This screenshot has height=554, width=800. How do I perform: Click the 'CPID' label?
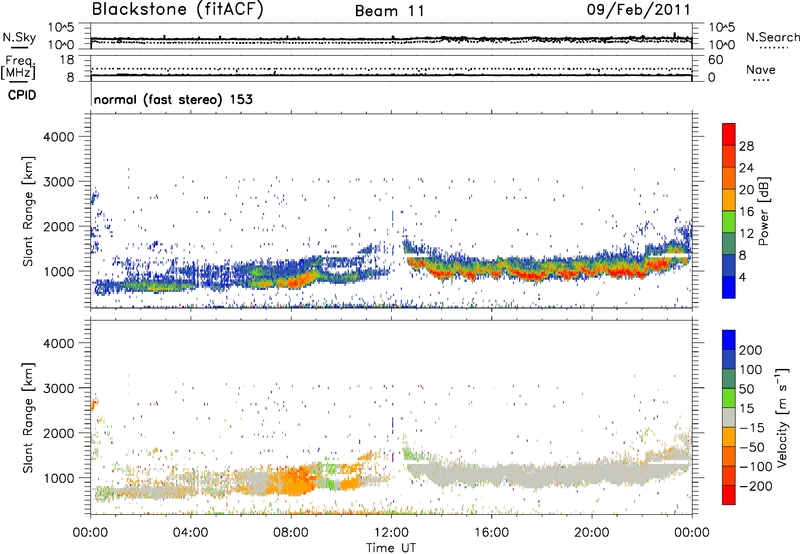[x=22, y=95]
